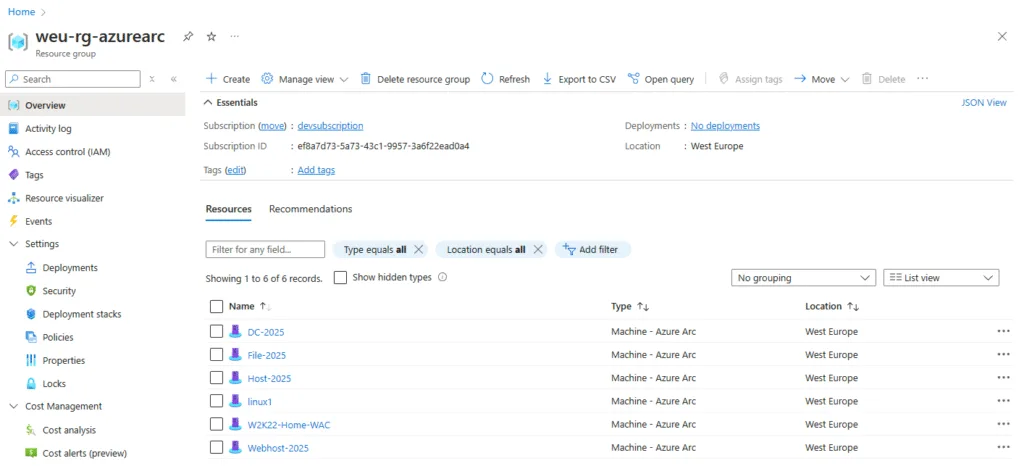1024x466 pixels.
Task: Focus the Filter for any field box
Action: 265,249
